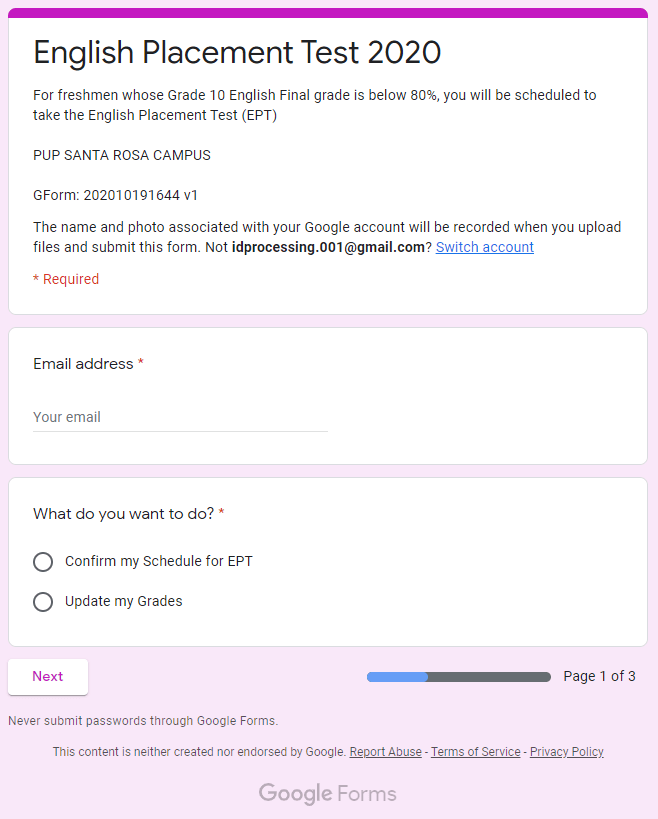Click the English Placement Test 2020 title
Viewport: 658px width, 819px height.
[237, 53]
